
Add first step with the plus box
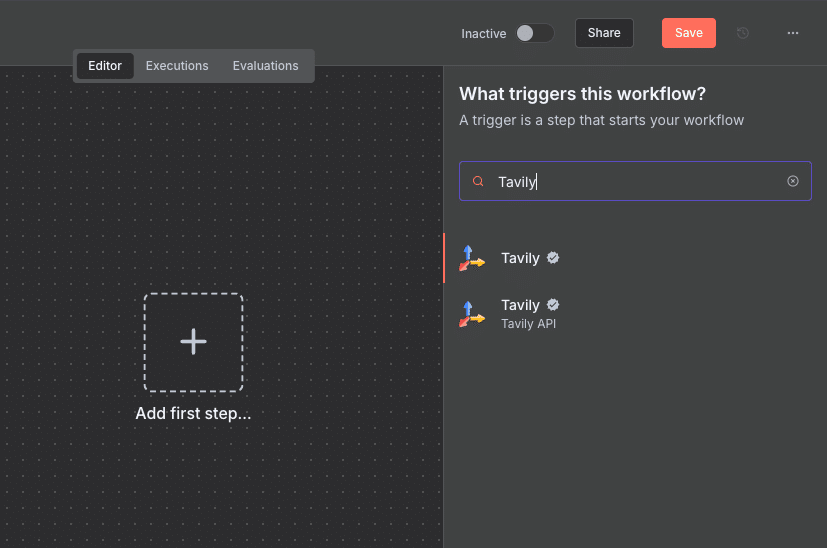[194, 342]
